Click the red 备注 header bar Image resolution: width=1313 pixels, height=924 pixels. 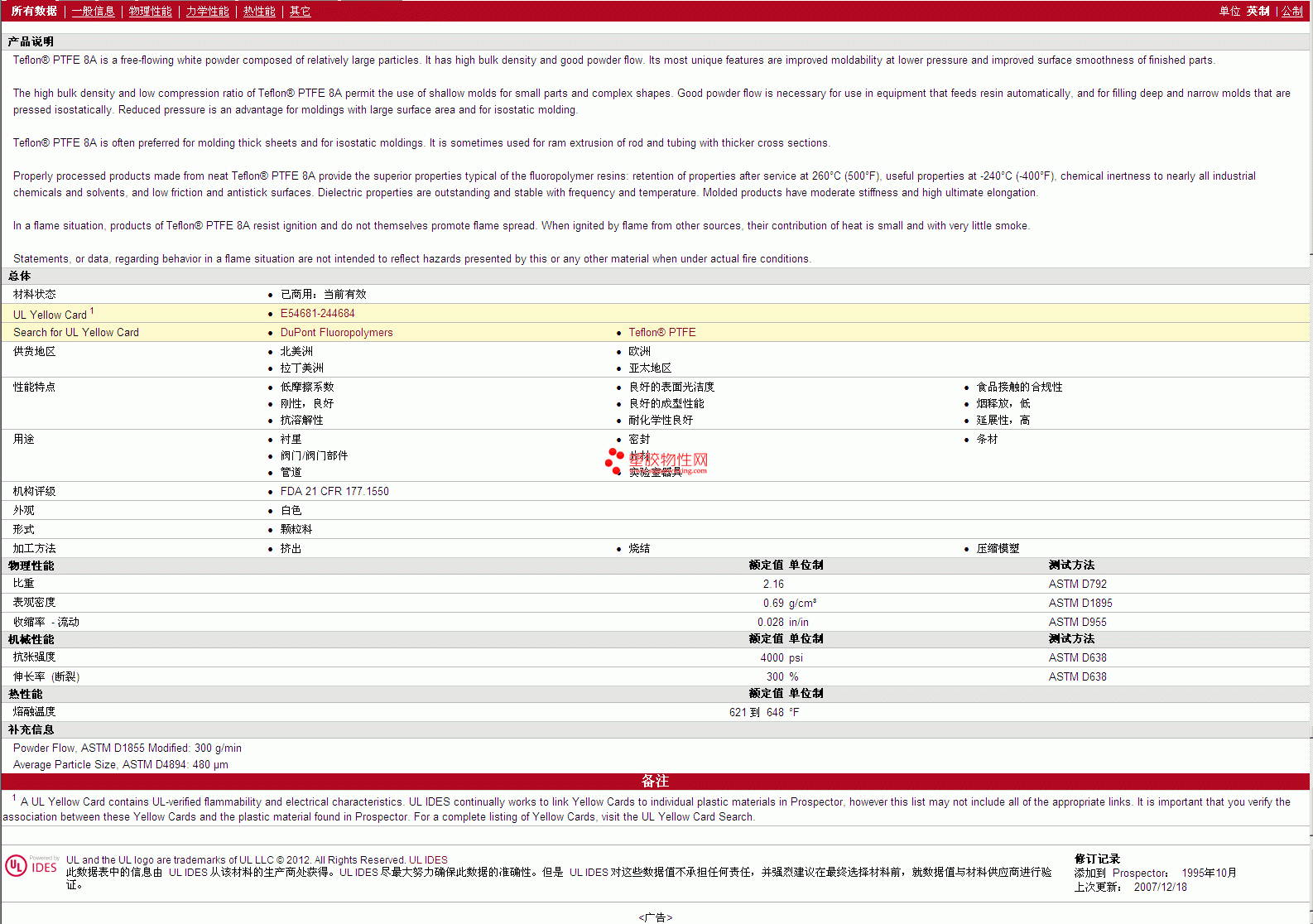tap(656, 782)
